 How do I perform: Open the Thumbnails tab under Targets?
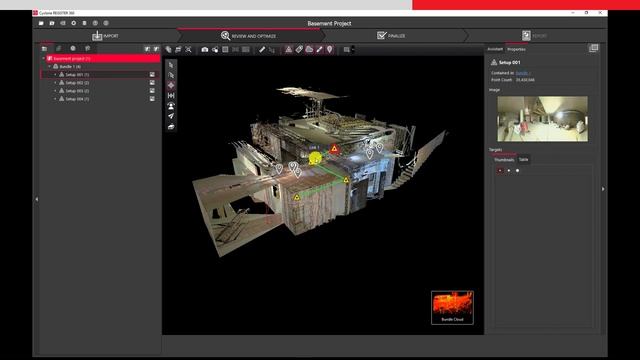(x=504, y=160)
